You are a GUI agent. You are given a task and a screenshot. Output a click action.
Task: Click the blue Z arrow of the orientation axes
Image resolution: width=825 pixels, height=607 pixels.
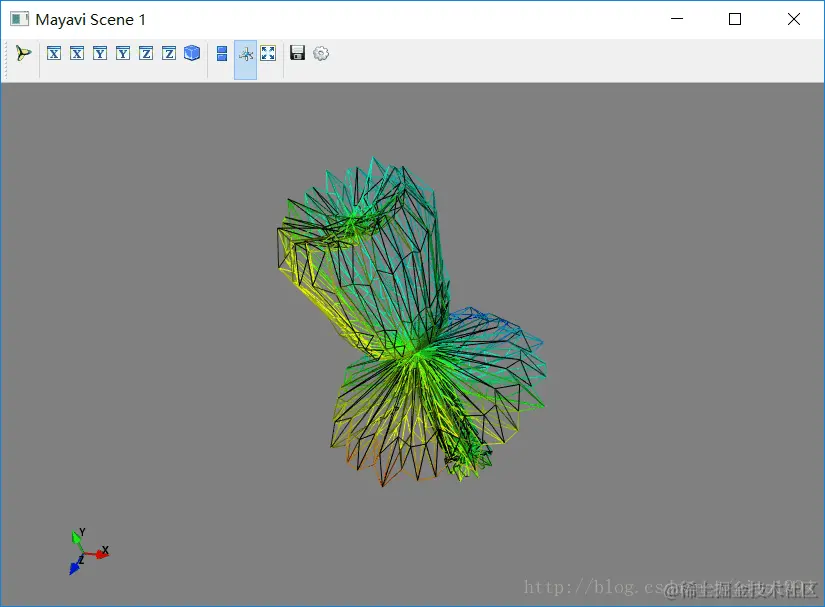coord(76,566)
